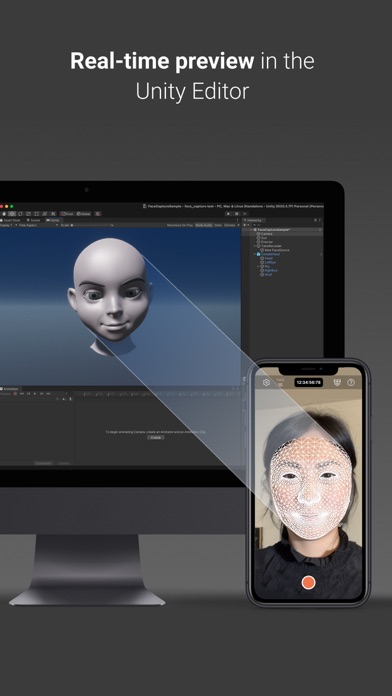Toggle Global handle orientation button
Screen dimensions: 392x696
83,214
